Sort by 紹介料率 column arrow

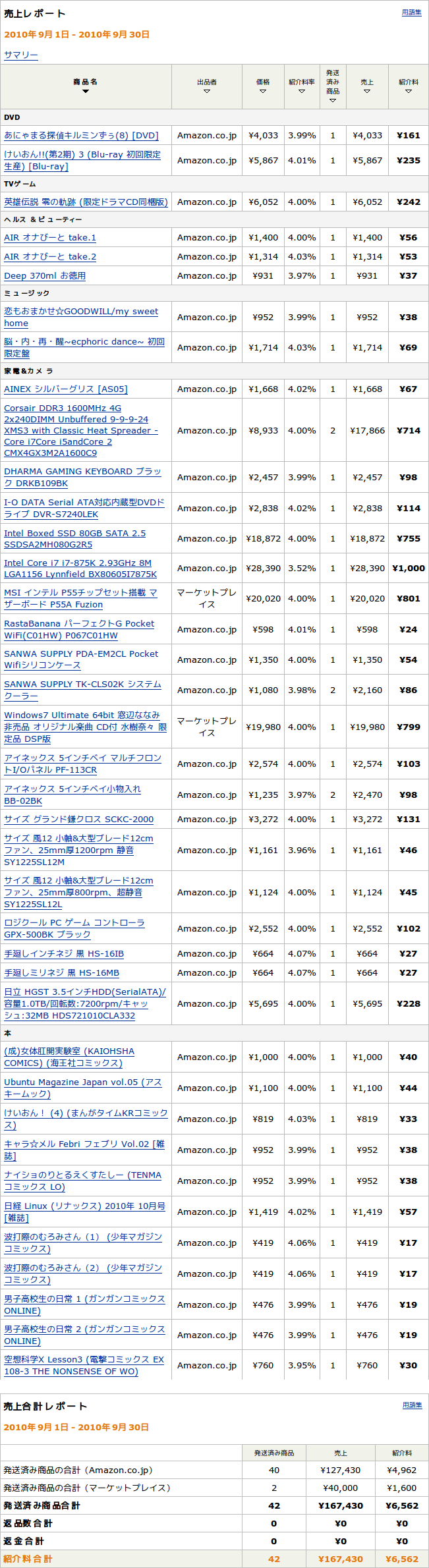click(x=302, y=92)
